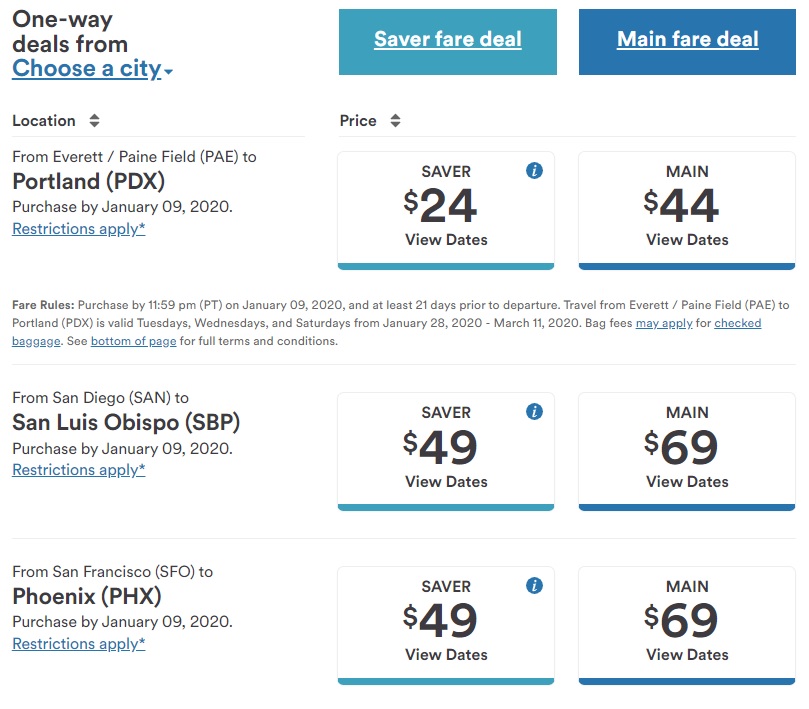View dates for $69 Main San Luis Obispo fare

coord(687,482)
